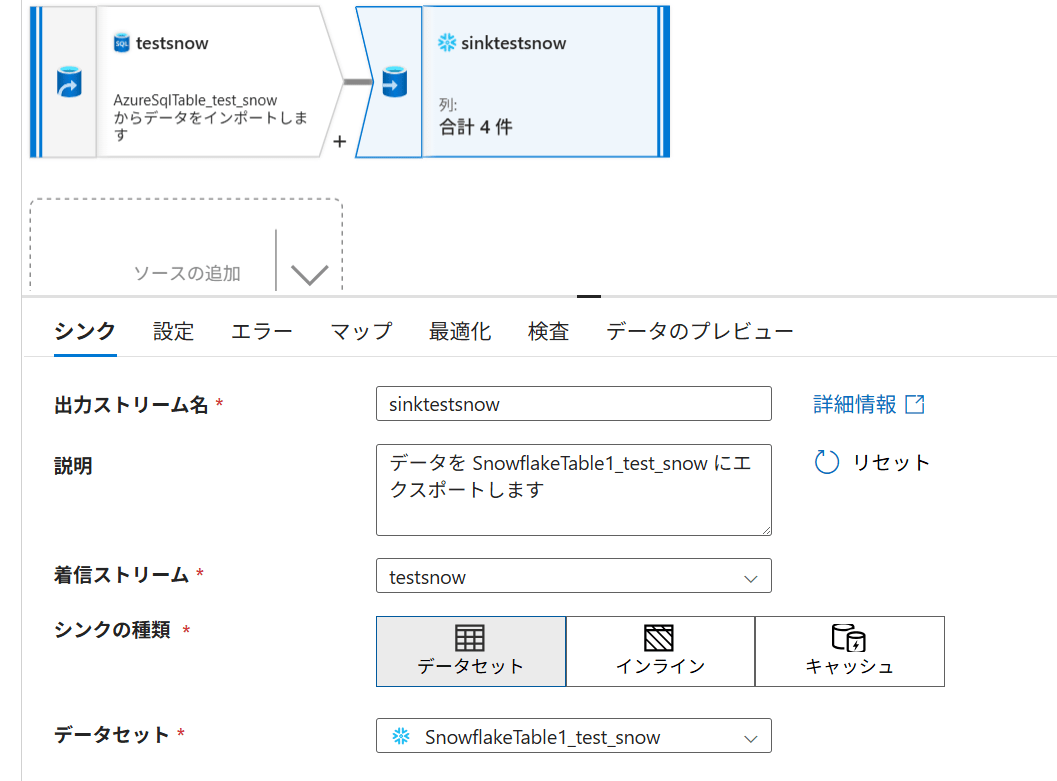Click the 合計 4 件 column count text
Screen dimensions: 1057x781
coord(476,127)
